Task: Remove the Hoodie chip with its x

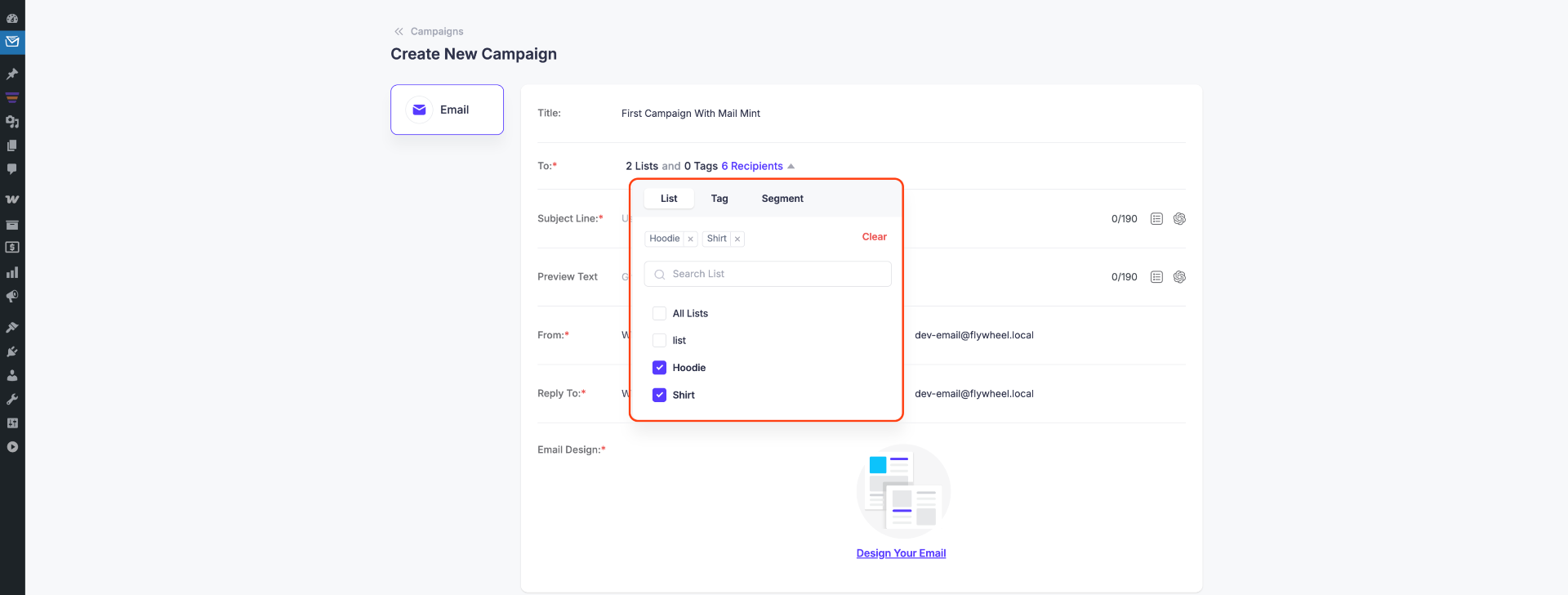Action: (x=690, y=239)
